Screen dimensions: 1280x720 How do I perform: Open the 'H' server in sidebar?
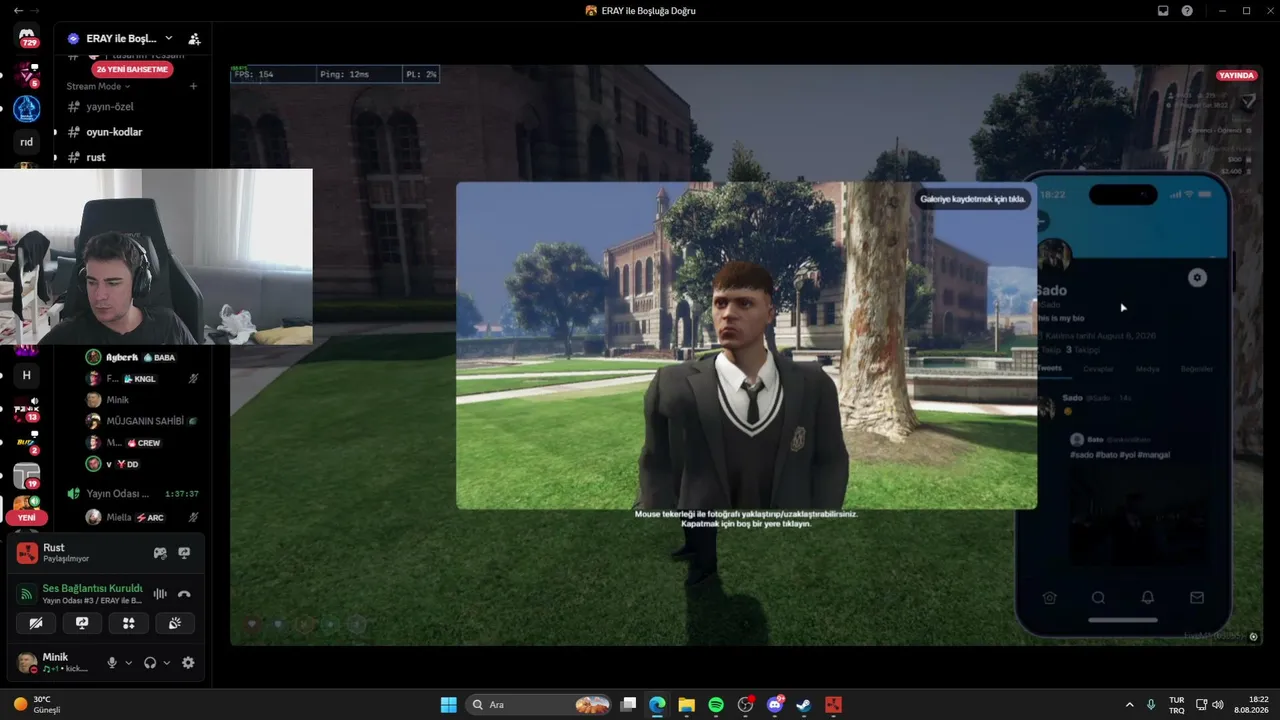tap(27, 375)
